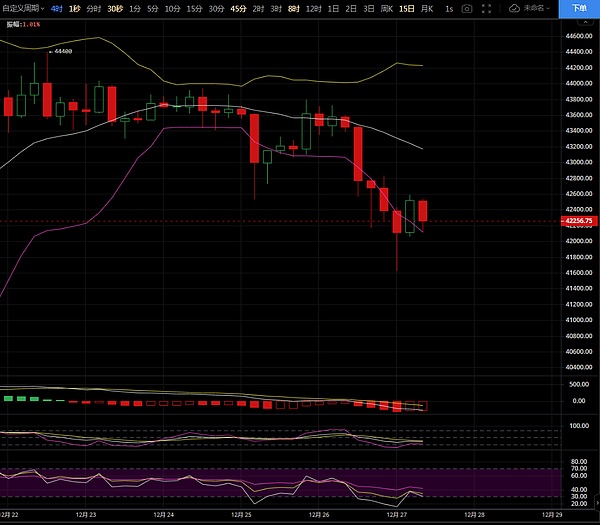Click the 12月 25 date on time axis
This screenshot has width=600, height=525.
pyautogui.click(x=240, y=514)
